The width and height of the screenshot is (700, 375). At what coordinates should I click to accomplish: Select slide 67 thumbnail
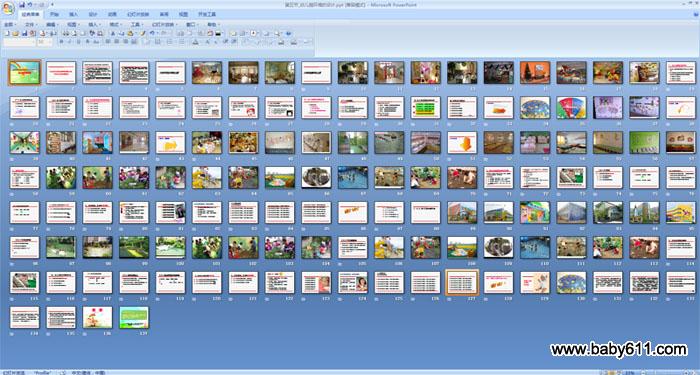pyautogui.click(x=353, y=177)
